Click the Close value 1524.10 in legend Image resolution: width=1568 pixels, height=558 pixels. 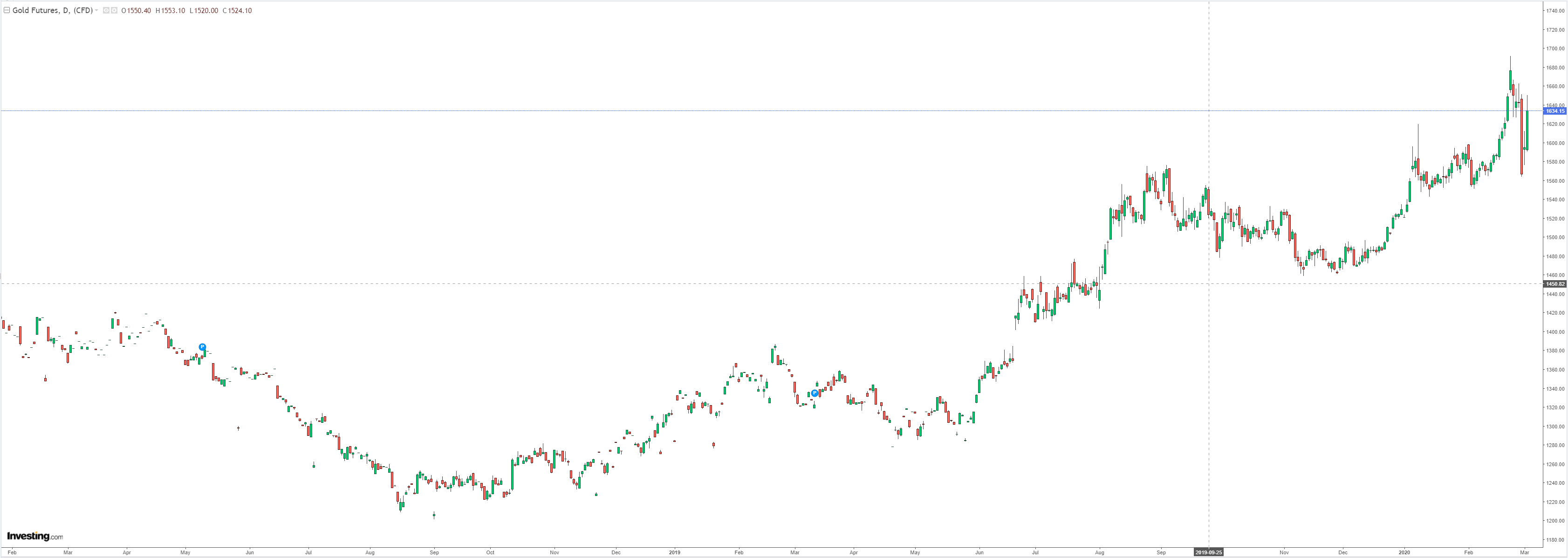point(240,10)
